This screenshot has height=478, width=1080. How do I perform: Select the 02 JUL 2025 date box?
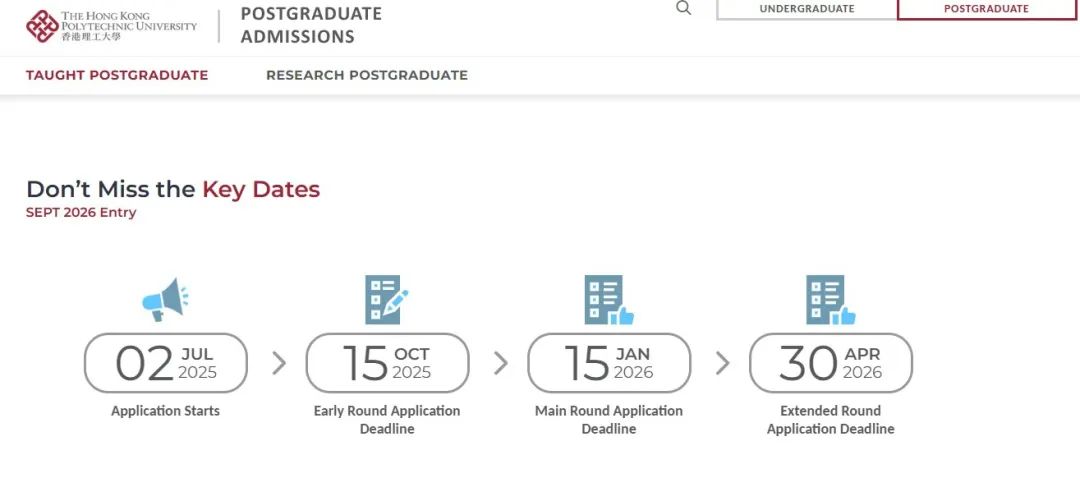tap(165, 363)
